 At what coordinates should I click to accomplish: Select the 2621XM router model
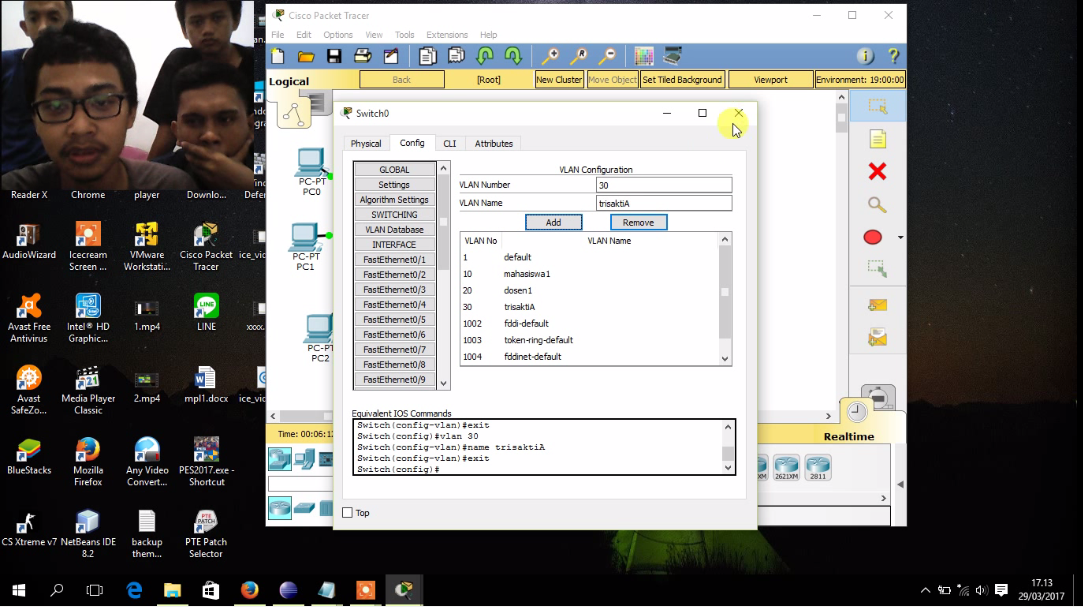click(786, 468)
